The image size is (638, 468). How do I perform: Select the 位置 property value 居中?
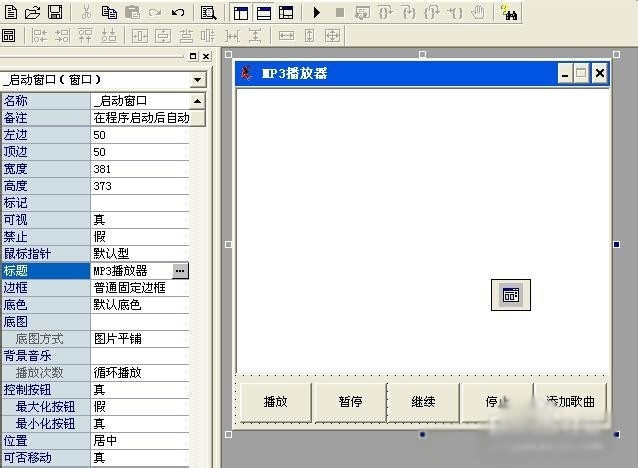[140, 440]
